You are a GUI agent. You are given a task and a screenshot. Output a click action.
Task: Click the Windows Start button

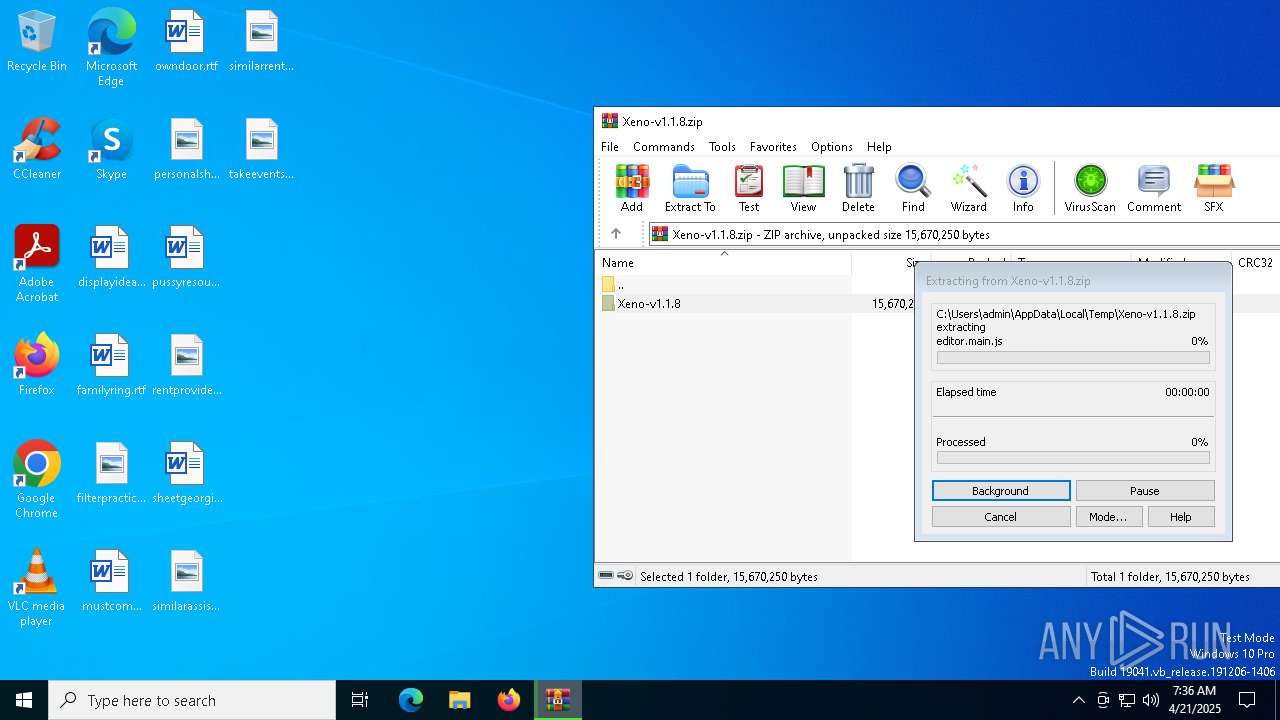pyautogui.click(x=24, y=700)
